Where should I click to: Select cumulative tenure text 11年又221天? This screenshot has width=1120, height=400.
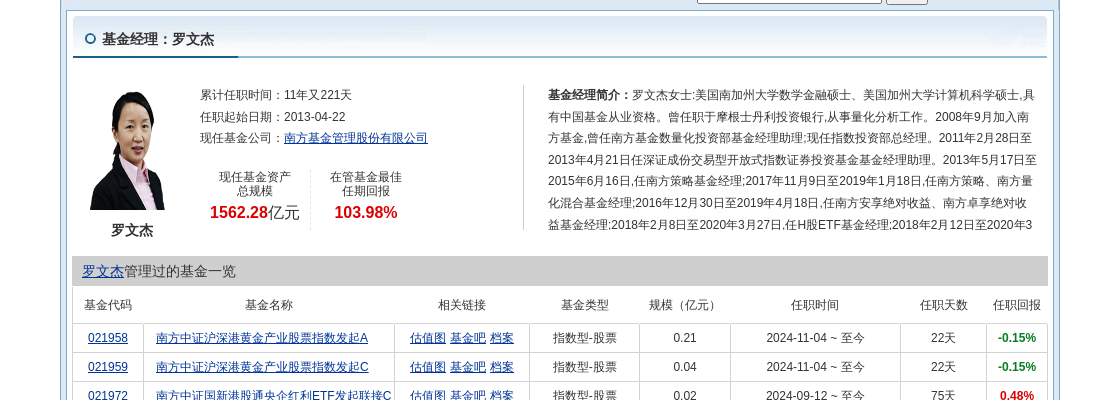[318, 95]
